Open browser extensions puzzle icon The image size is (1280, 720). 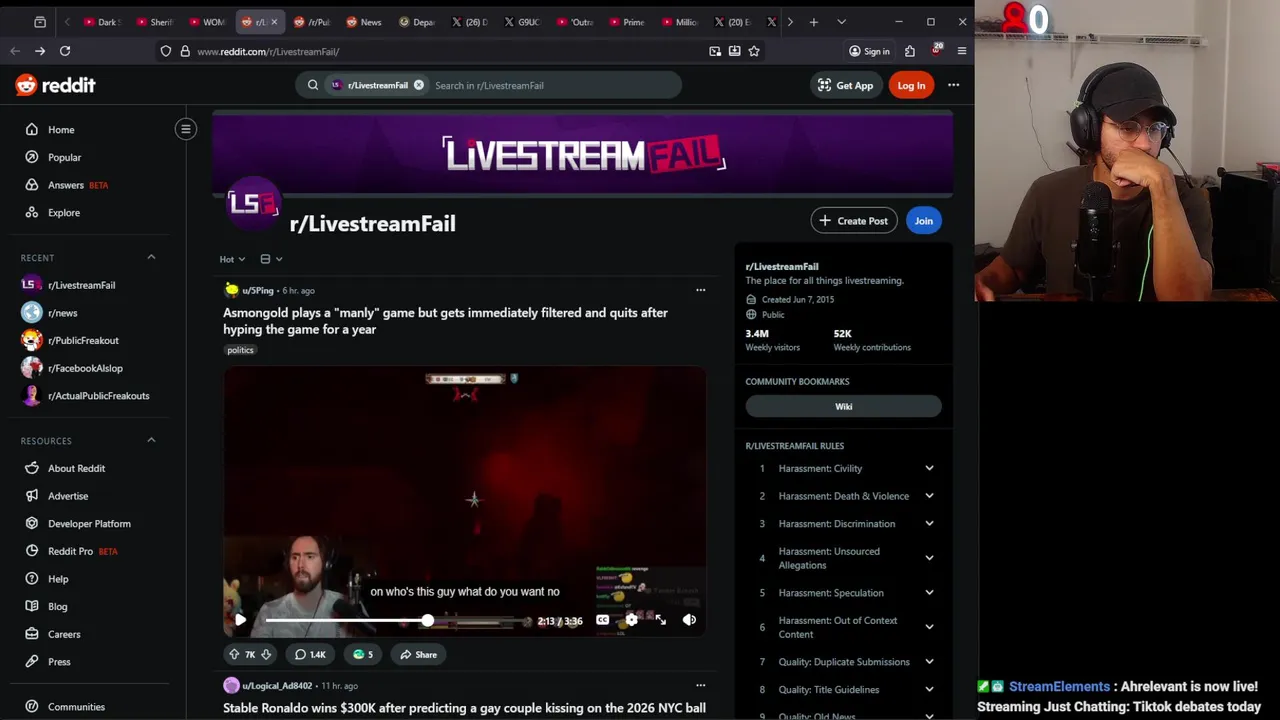tap(910, 51)
